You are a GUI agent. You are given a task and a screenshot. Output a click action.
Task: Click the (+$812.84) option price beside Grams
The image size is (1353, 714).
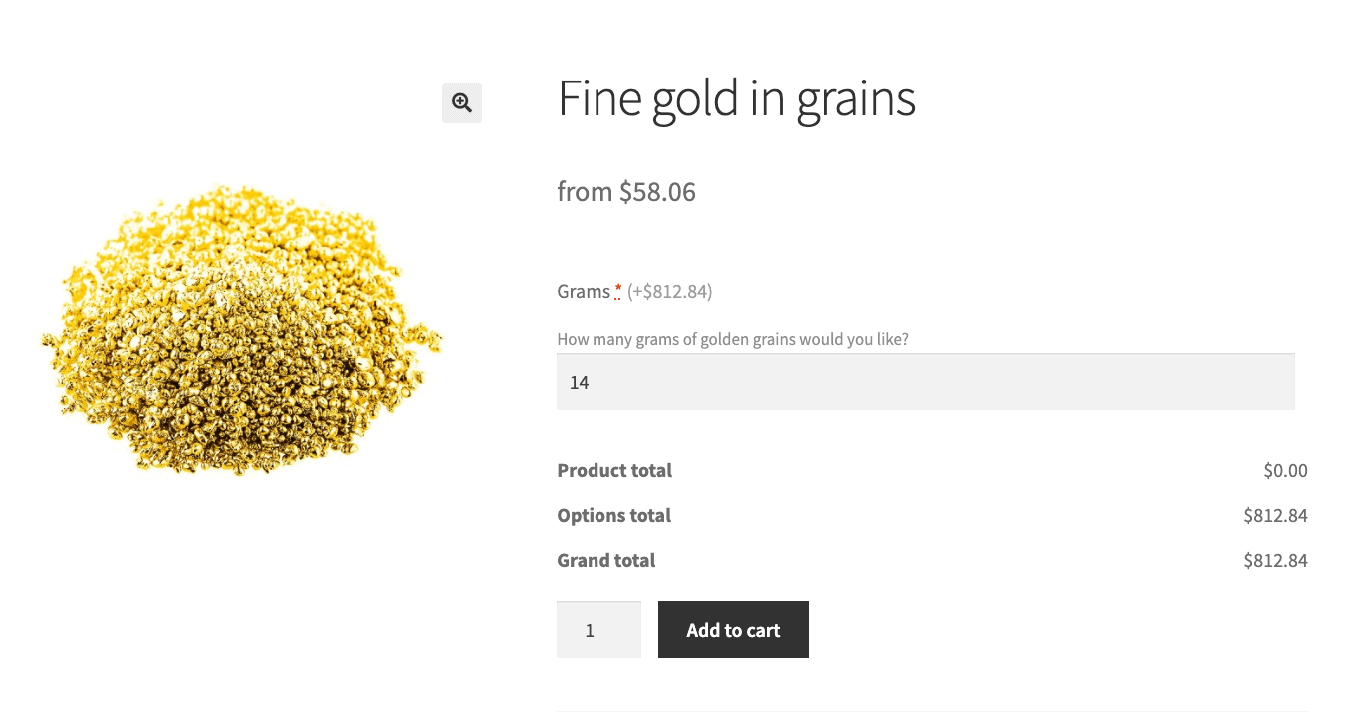669,292
